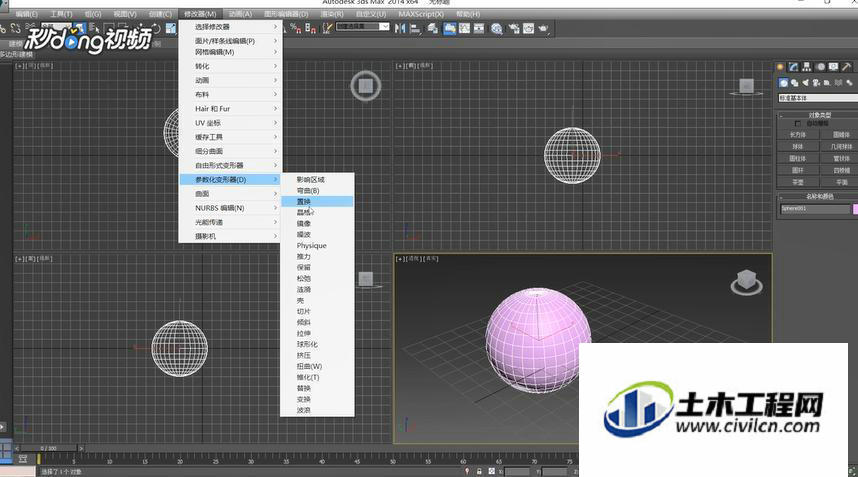Toggle Percent Snap in toolbar
This screenshot has width=858, height=477.
[x=296, y=28]
